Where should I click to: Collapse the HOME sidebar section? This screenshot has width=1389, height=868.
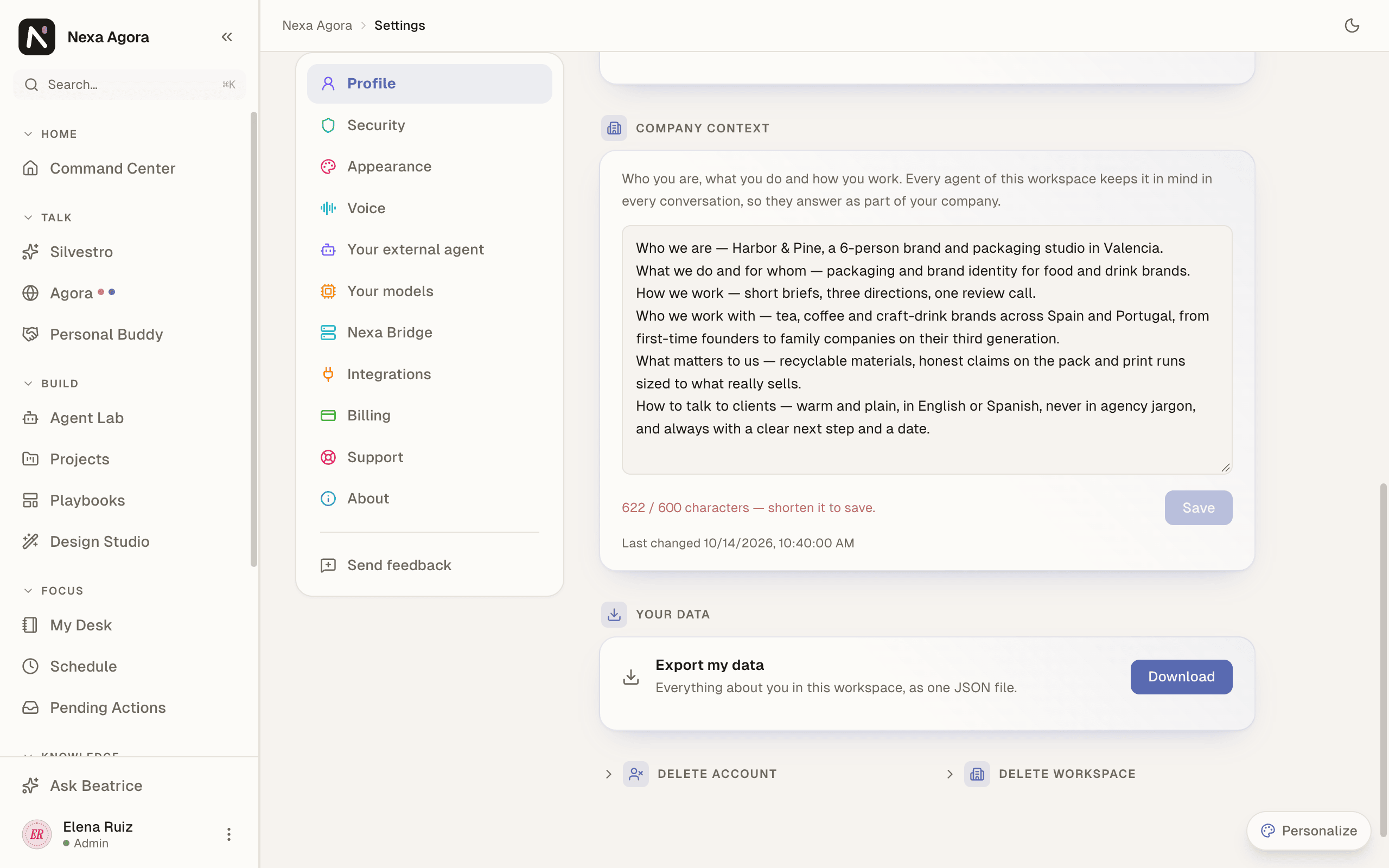click(50, 134)
